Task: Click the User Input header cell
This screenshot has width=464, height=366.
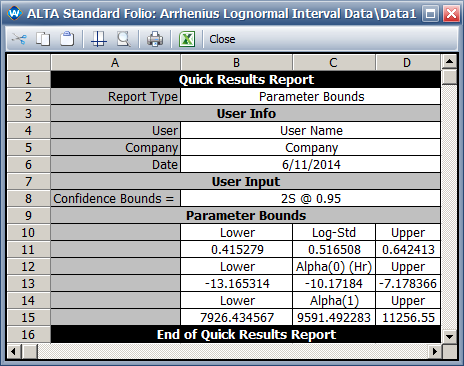Action: 246,182
